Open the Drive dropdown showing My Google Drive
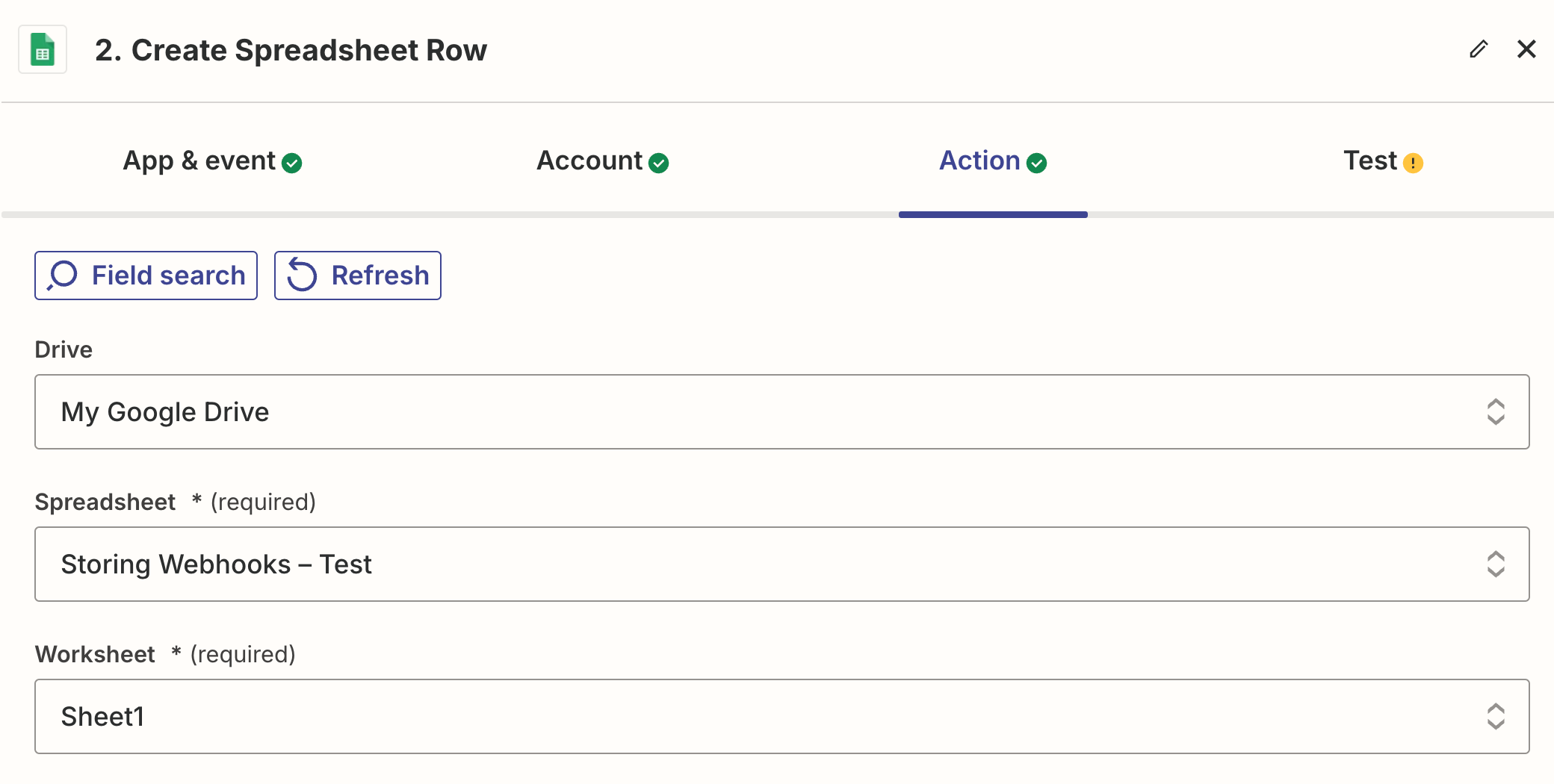Screen dimensions: 1554x784 (781, 412)
